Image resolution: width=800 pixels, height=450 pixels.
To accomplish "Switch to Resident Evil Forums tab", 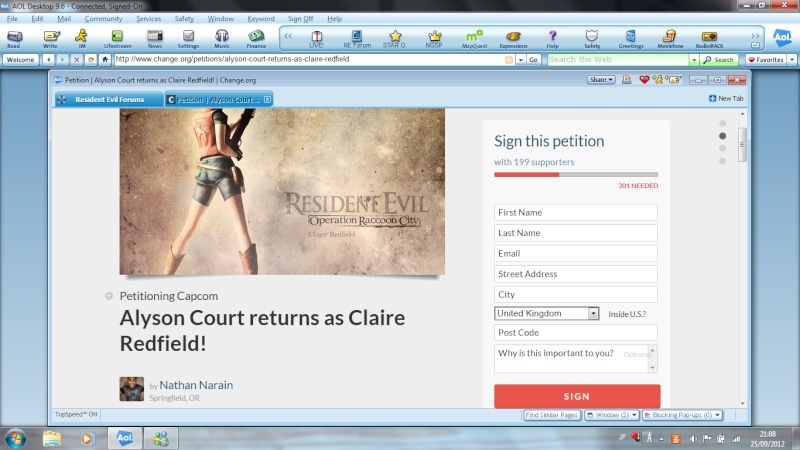I will 109,99.
